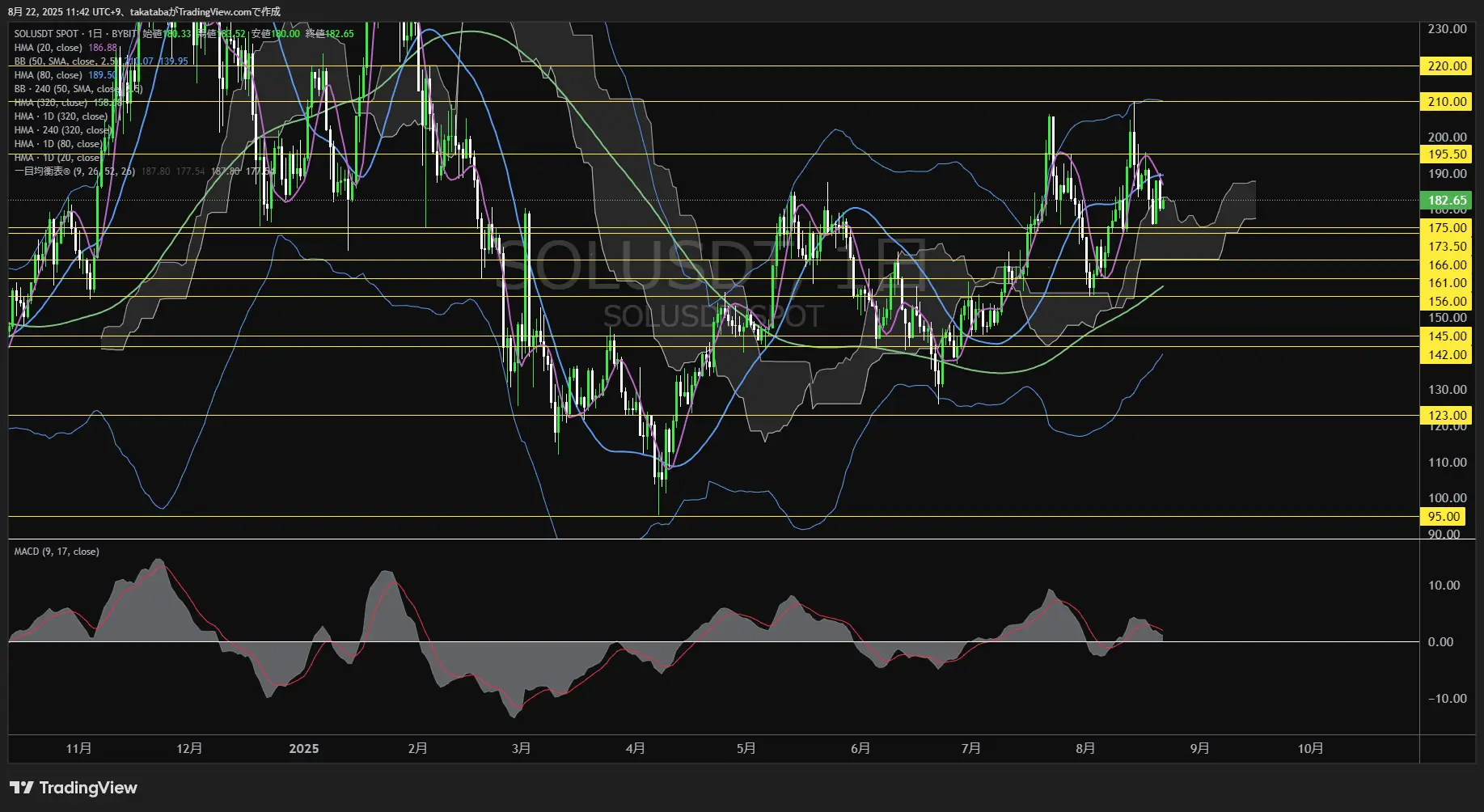Click the 10月 time axis label
Viewport: 1484px width, 812px height.
click(x=1311, y=749)
